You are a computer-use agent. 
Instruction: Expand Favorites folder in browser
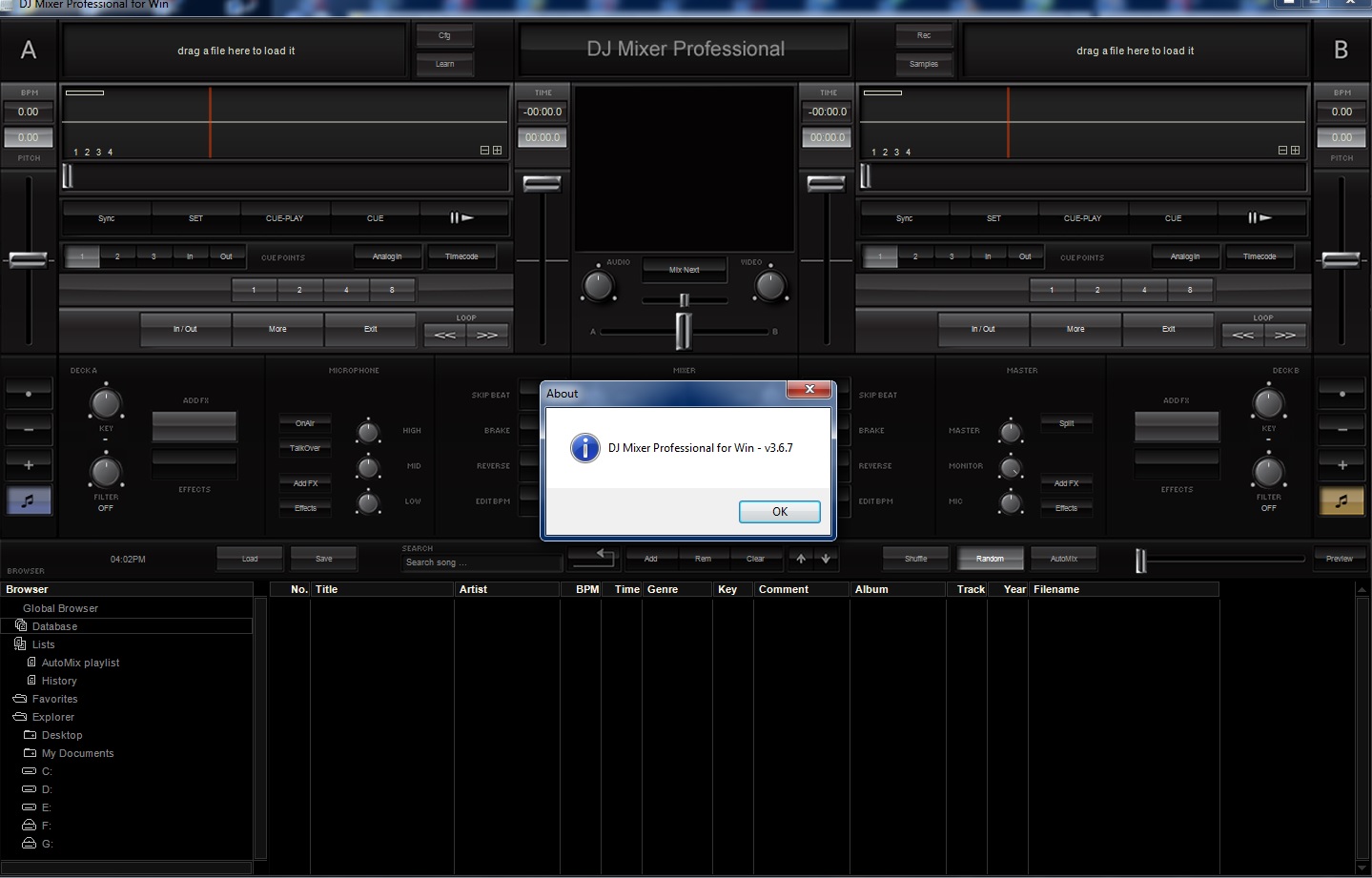pos(54,699)
